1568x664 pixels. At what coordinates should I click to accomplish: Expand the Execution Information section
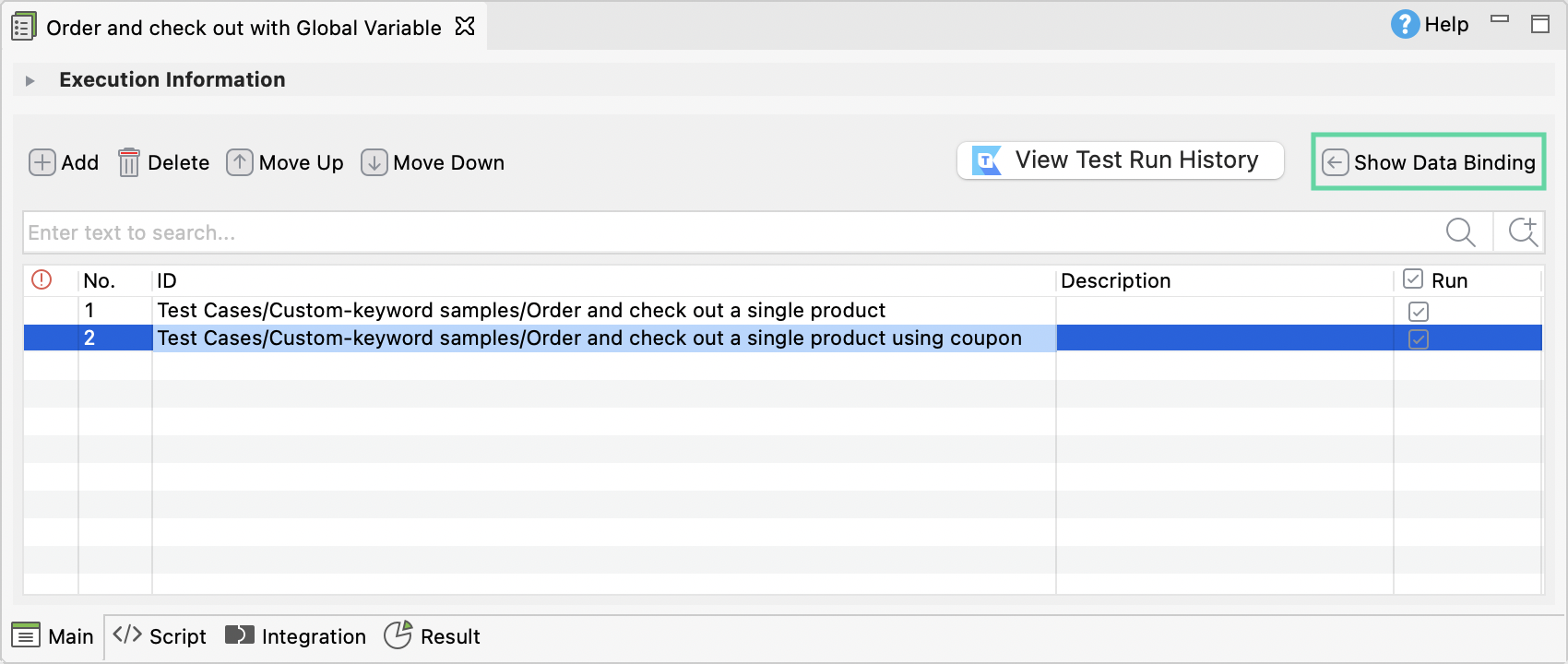pos(30,81)
